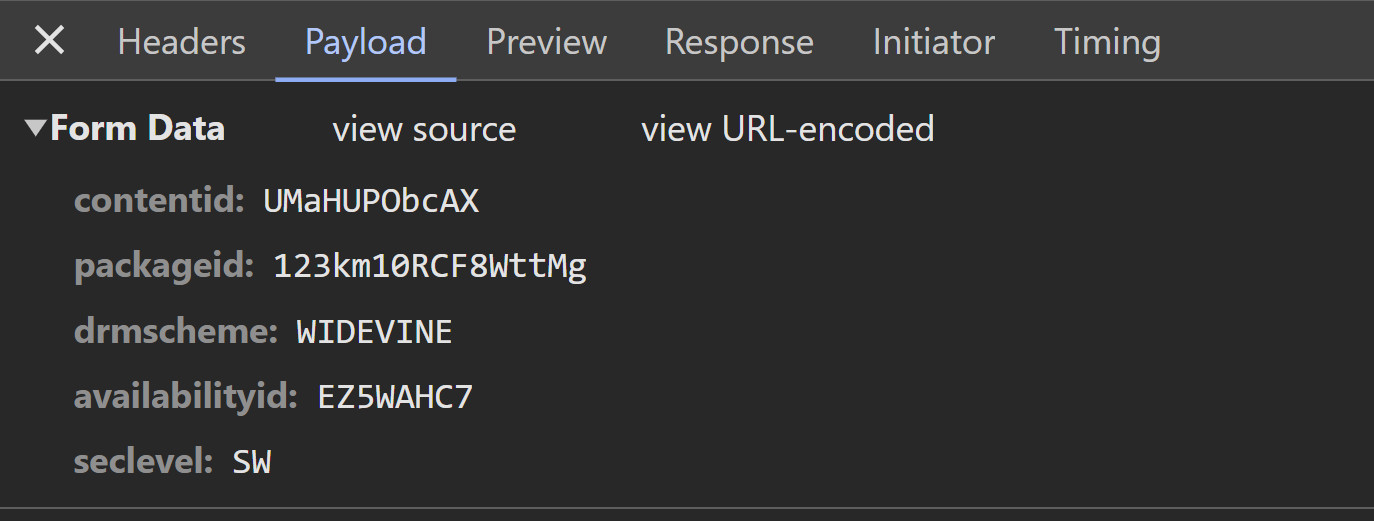
Task: Select the packageid key label
Action: [x=164, y=266]
